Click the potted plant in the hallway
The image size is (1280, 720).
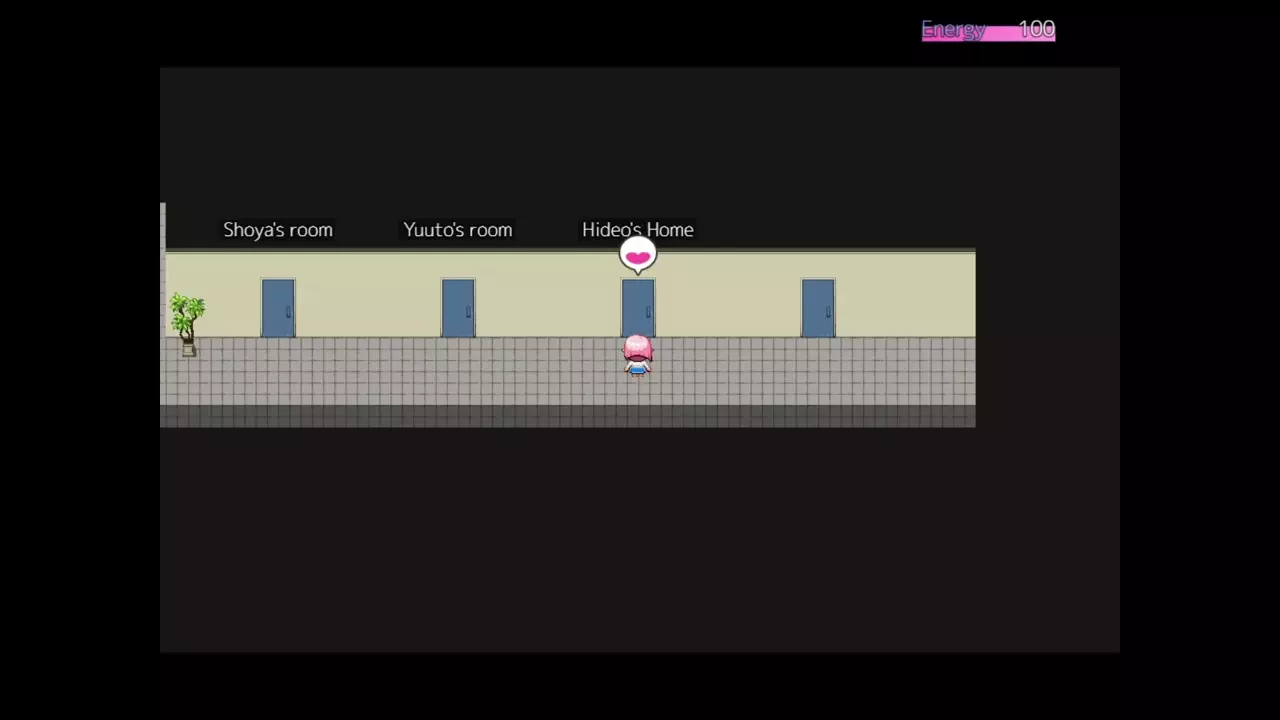pos(186,317)
